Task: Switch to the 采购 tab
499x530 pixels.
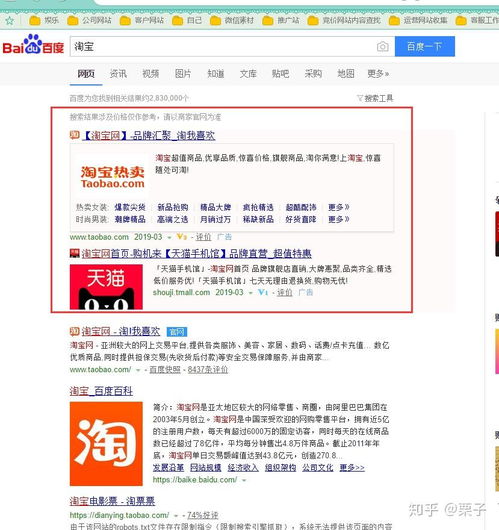Action: click(x=313, y=74)
